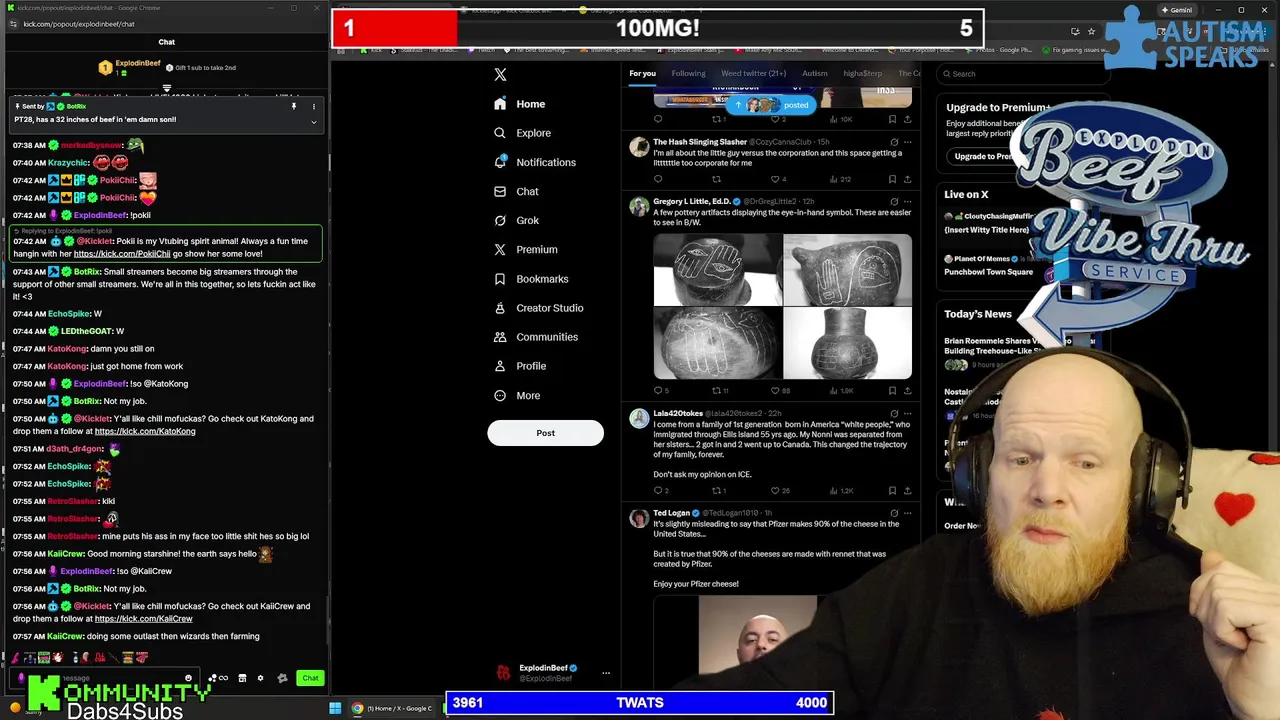The width and height of the screenshot is (1280, 720).
Task: Go to Home in X sidebar
Action: pyautogui.click(x=520, y=104)
